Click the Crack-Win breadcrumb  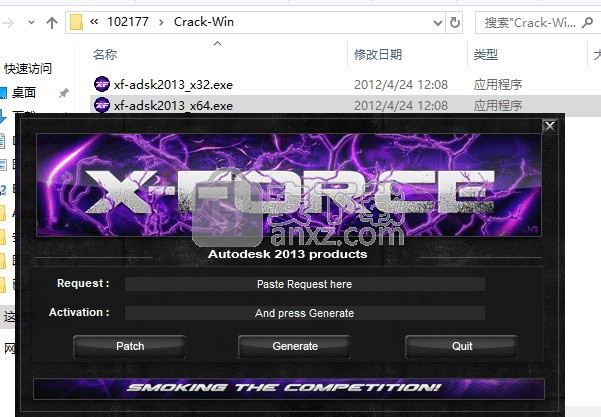click(x=204, y=22)
